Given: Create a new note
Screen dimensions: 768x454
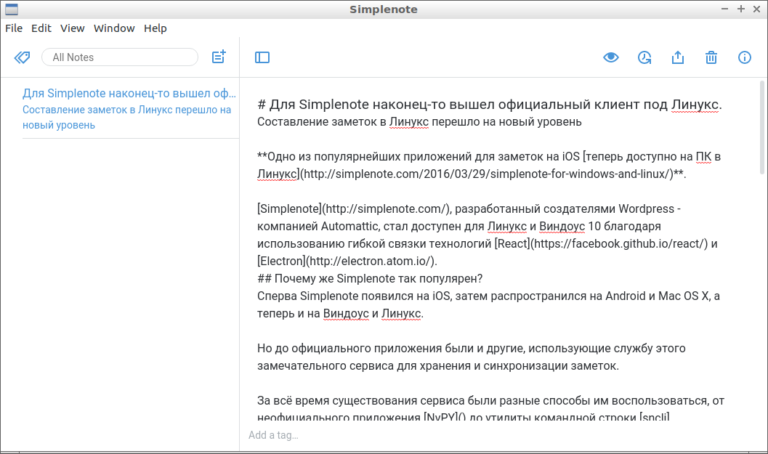Looking at the screenshot, I should point(218,57).
